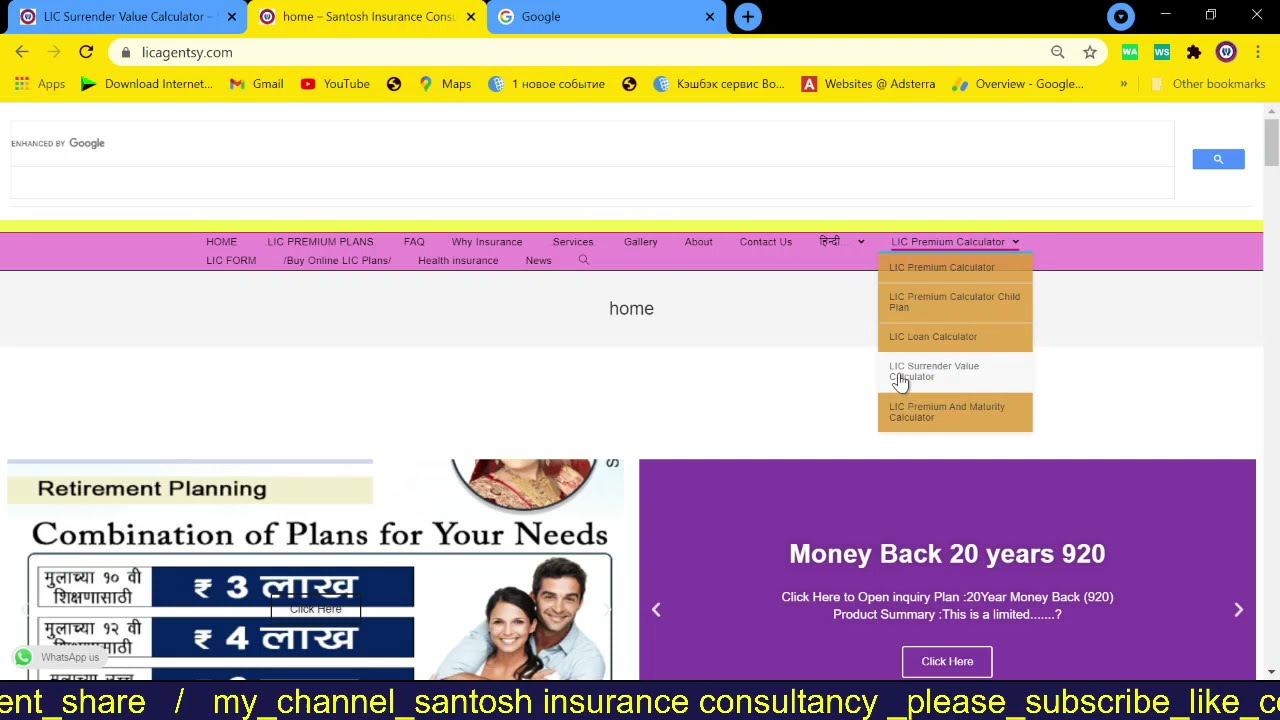Click Here button under Money Back plan
Viewport: 1280px width, 720px height.
click(947, 661)
